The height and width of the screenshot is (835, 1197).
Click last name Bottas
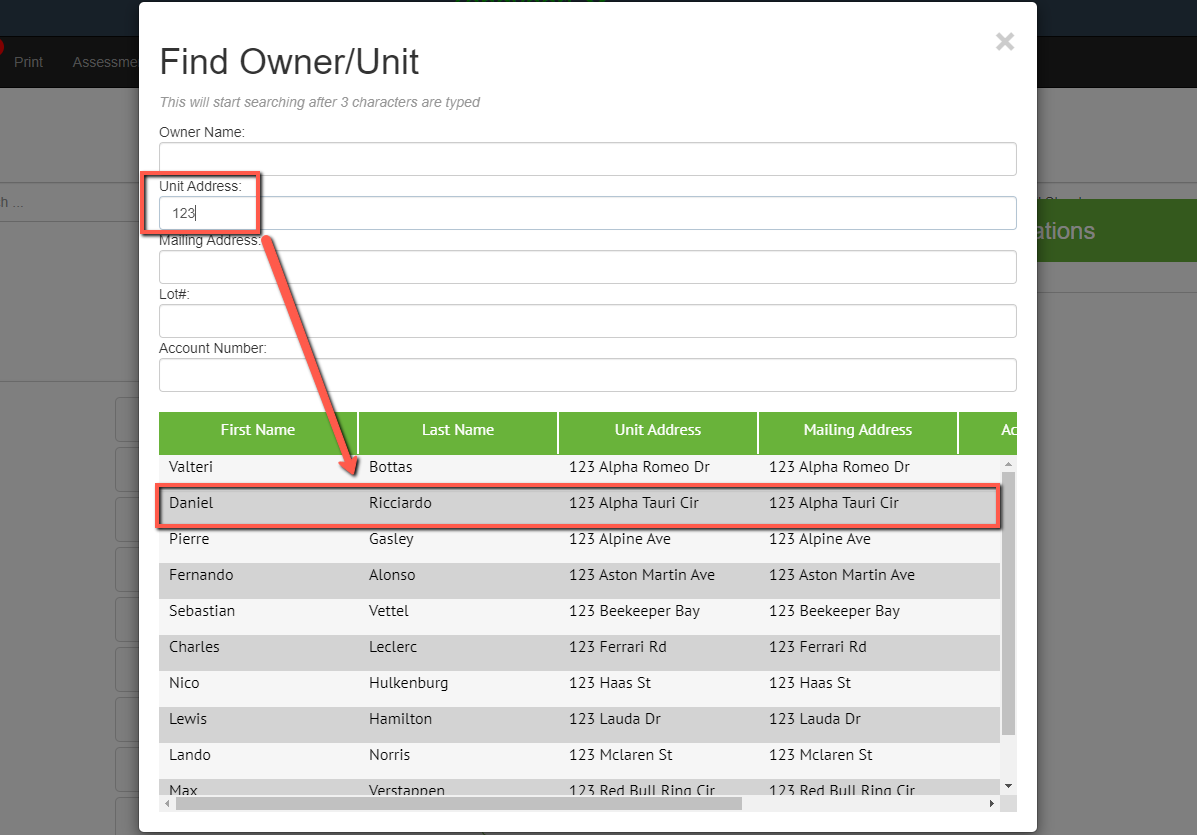tap(390, 466)
